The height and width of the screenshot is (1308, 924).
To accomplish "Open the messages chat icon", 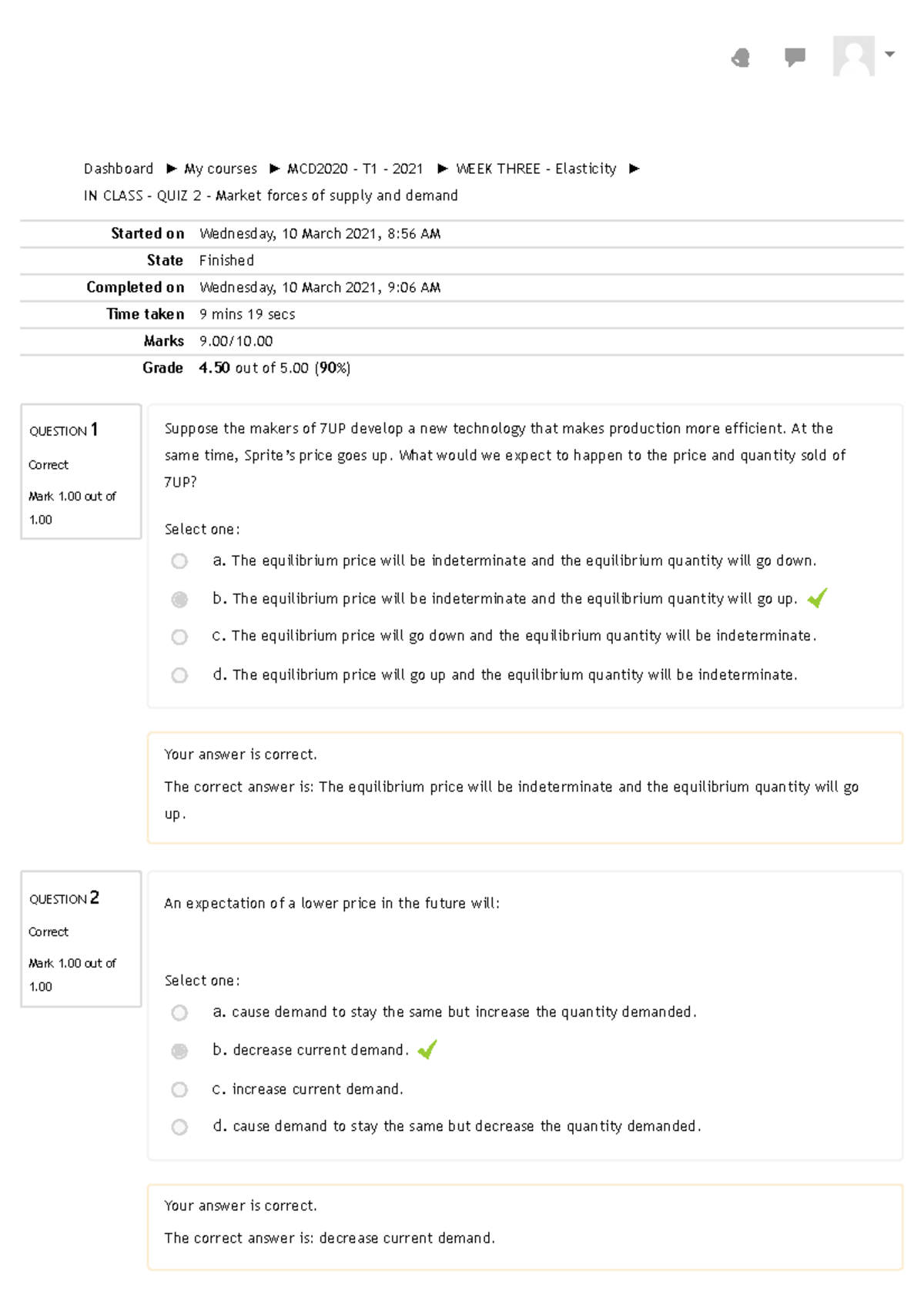I will [793, 56].
